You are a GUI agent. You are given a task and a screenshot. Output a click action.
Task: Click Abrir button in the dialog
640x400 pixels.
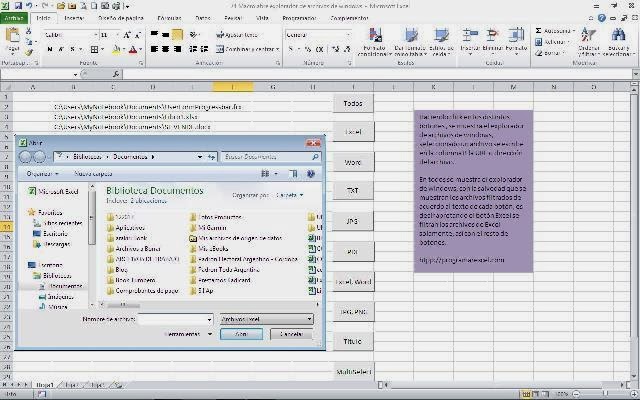pos(241,334)
